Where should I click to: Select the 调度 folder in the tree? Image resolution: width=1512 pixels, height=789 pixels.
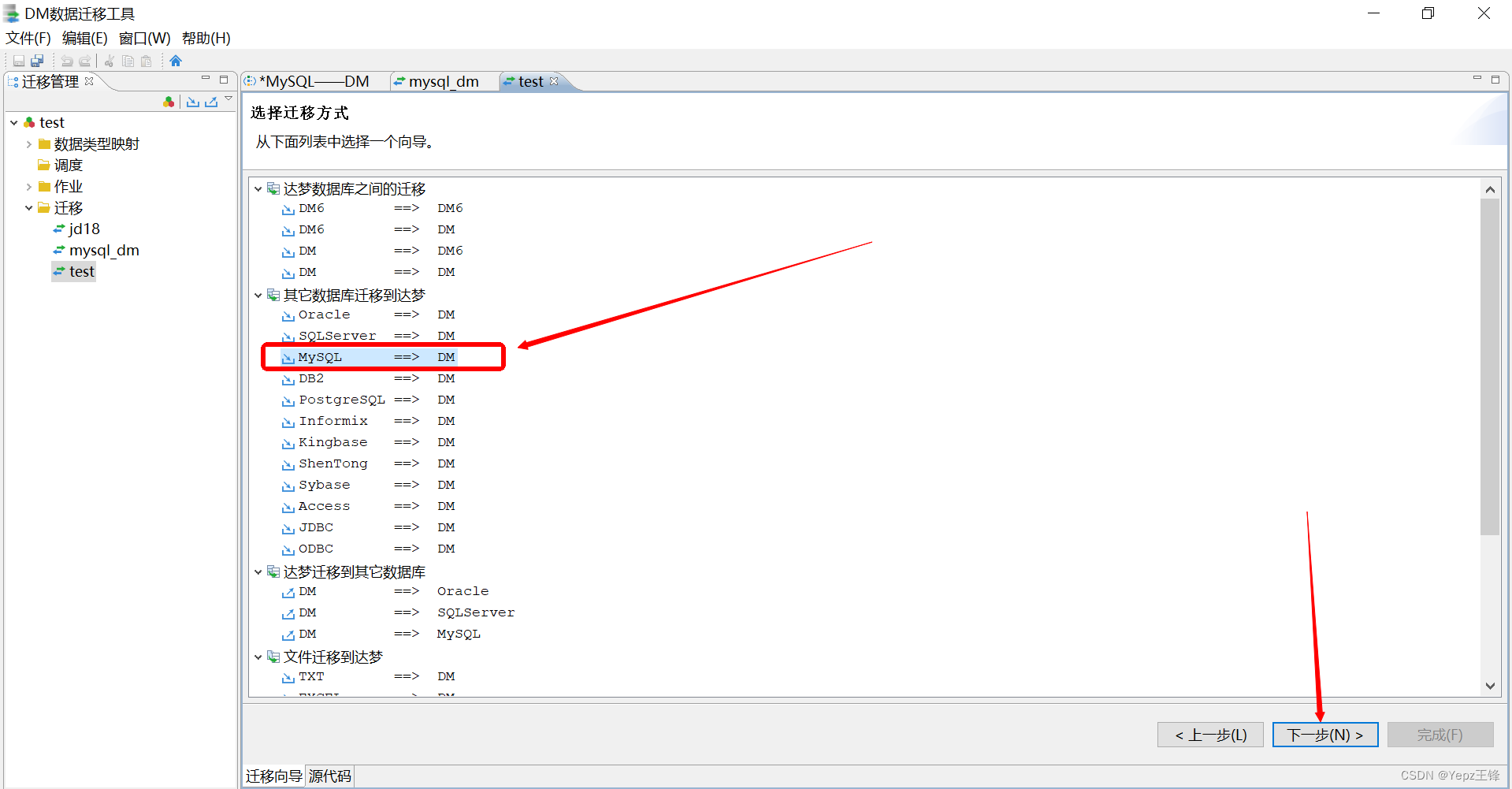61,166
